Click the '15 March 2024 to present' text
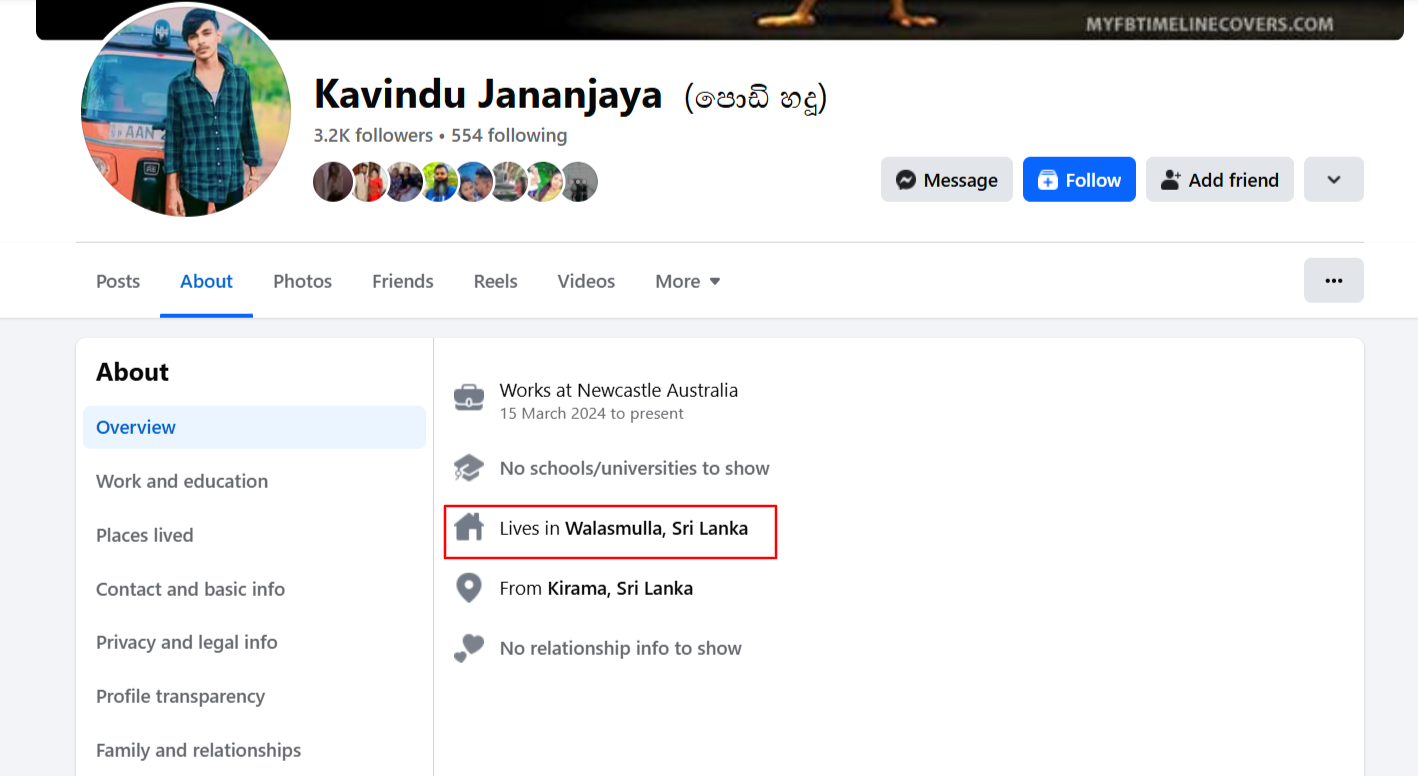Image resolution: width=1418 pixels, height=776 pixels. (592, 413)
